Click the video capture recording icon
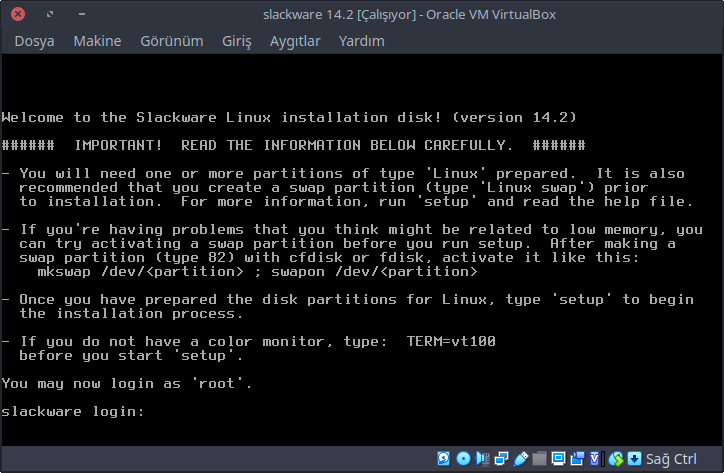 coord(577,459)
